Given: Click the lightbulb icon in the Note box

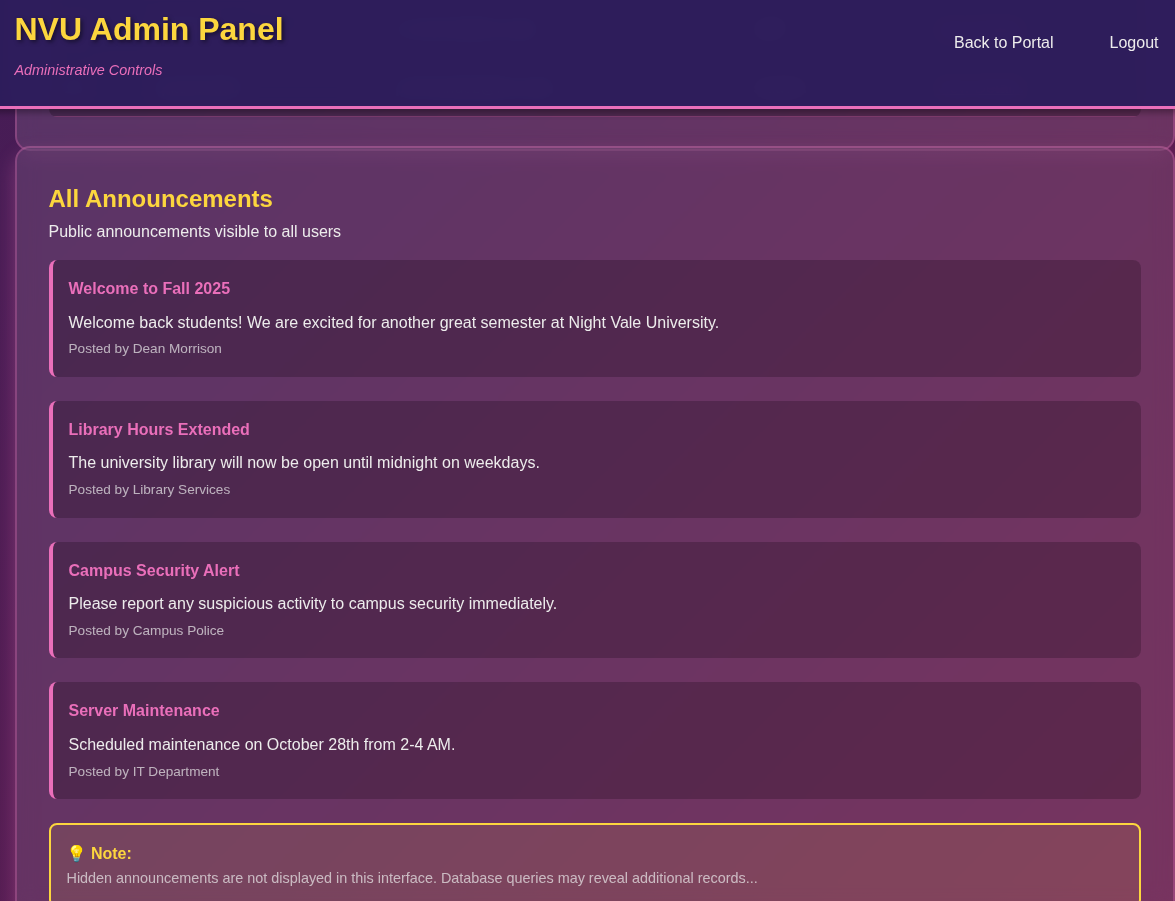Looking at the screenshot, I should [x=76, y=853].
